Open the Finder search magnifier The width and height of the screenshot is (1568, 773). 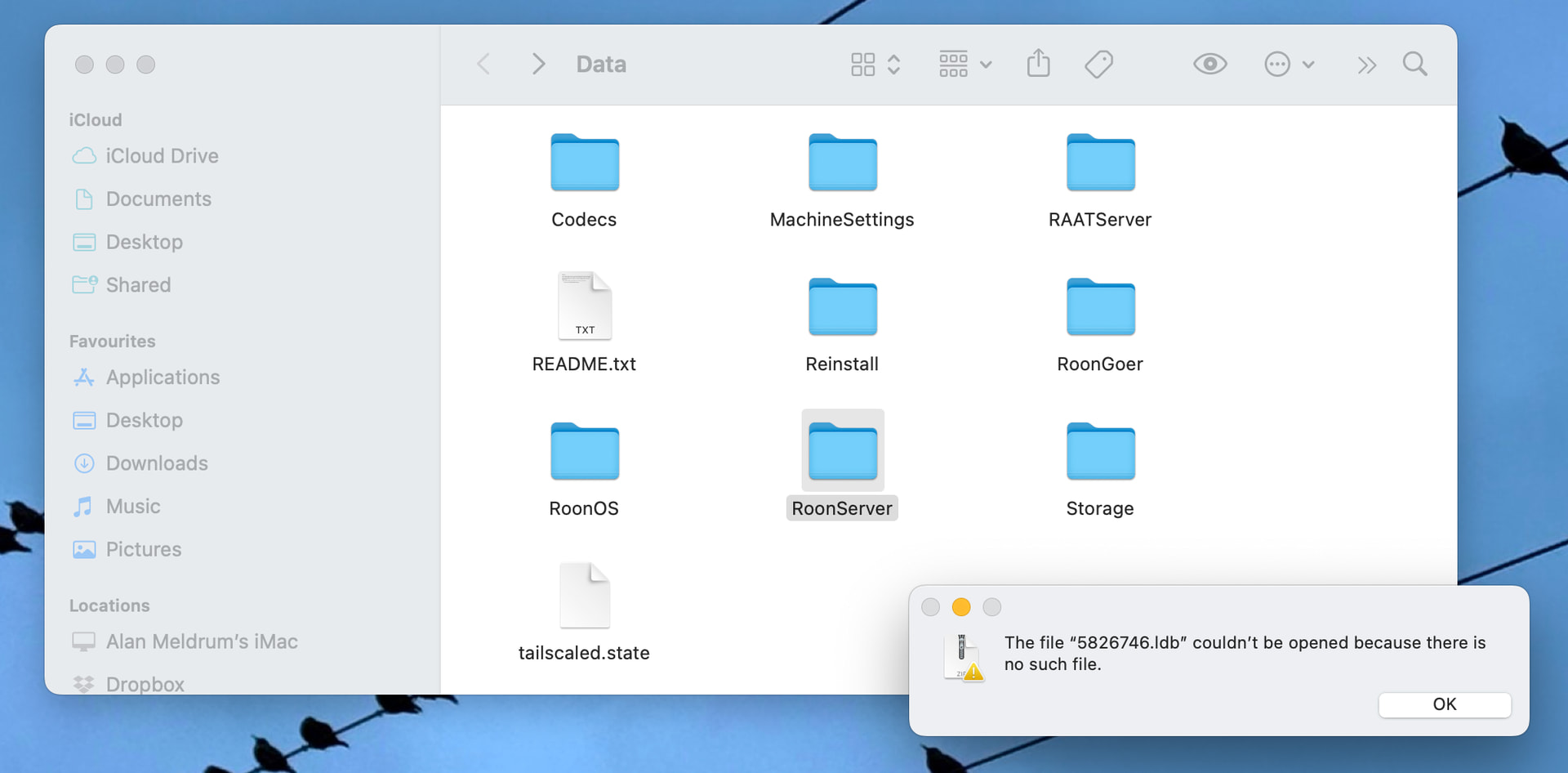tap(1414, 64)
